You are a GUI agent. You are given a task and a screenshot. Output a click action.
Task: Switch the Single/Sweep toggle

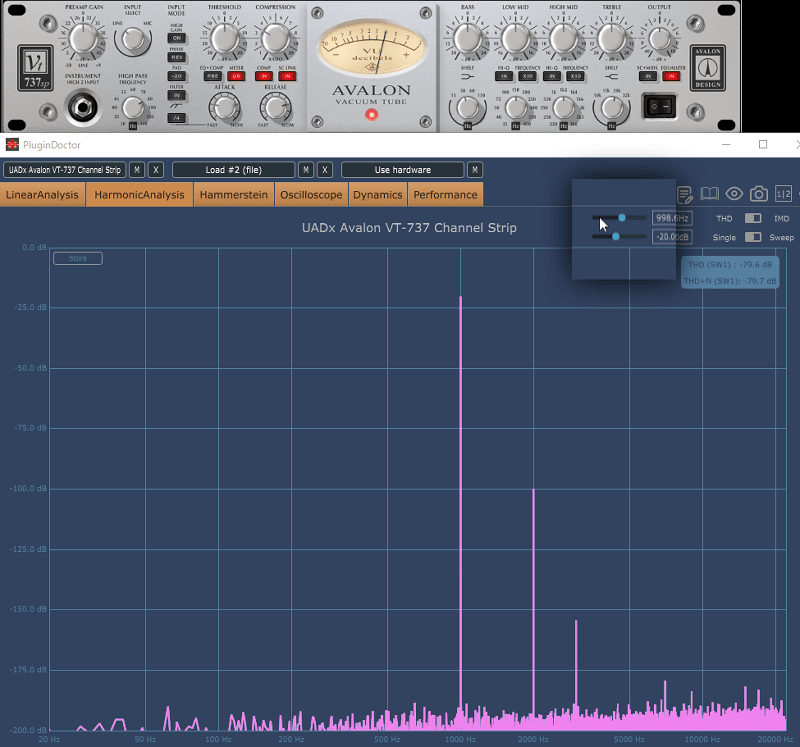(x=753, y=237)
